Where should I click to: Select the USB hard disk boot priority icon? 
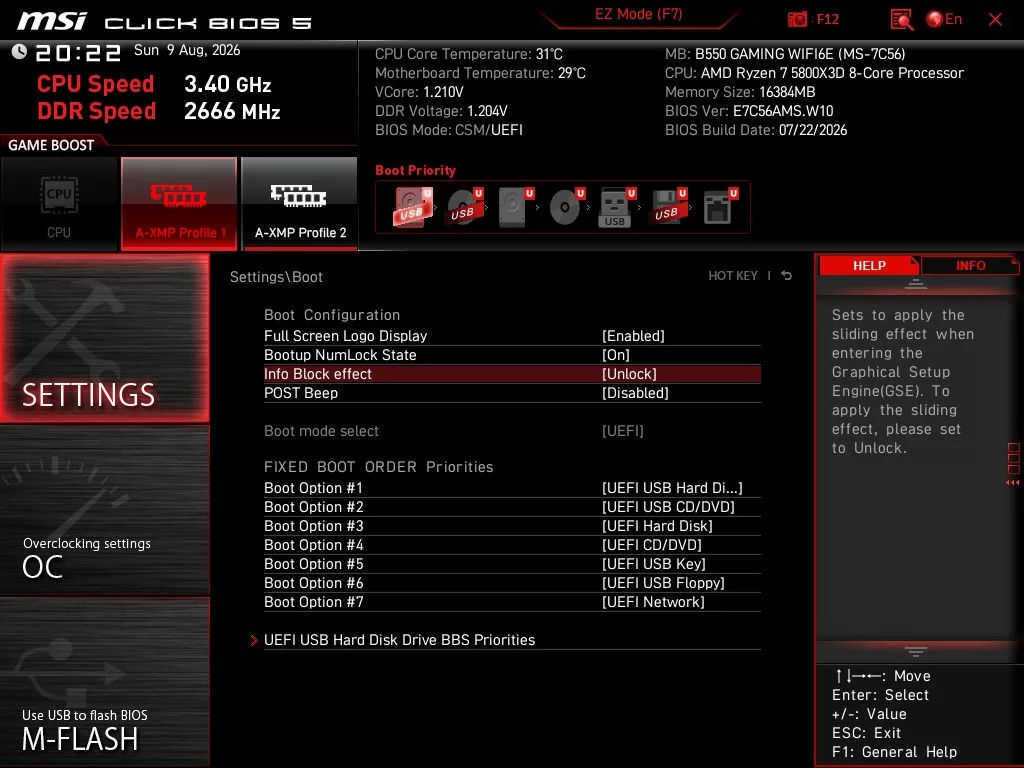(413, 207)
